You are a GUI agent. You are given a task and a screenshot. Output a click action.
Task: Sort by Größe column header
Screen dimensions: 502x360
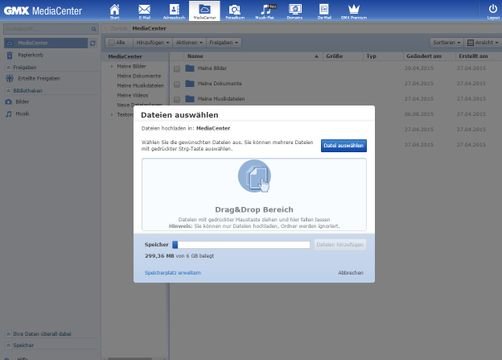(334, 56)
